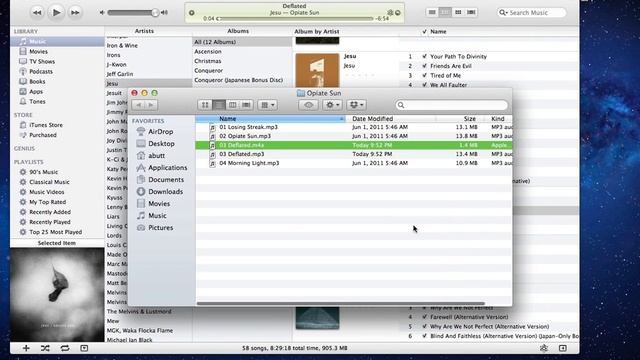Toggle checkbox for Friends Are Evil
This screenshot has height=360, width=640.
tap(424, 66)
